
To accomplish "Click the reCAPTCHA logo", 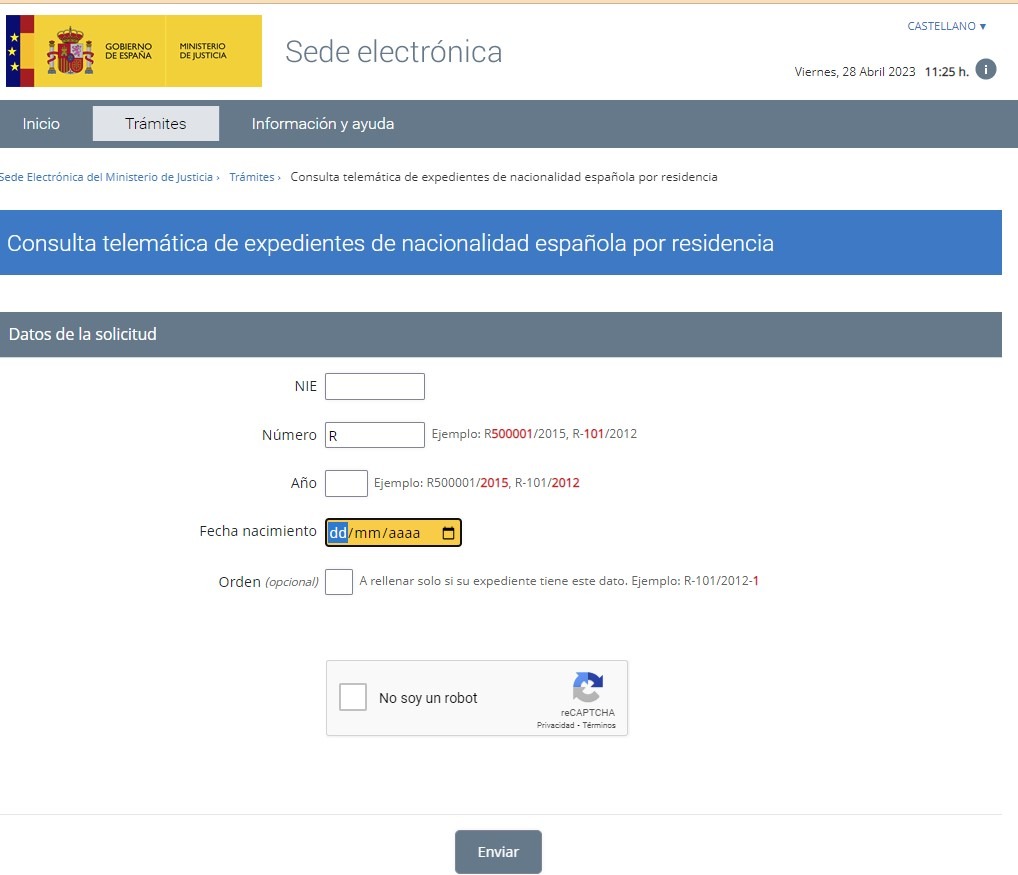I will click(588, 687).
